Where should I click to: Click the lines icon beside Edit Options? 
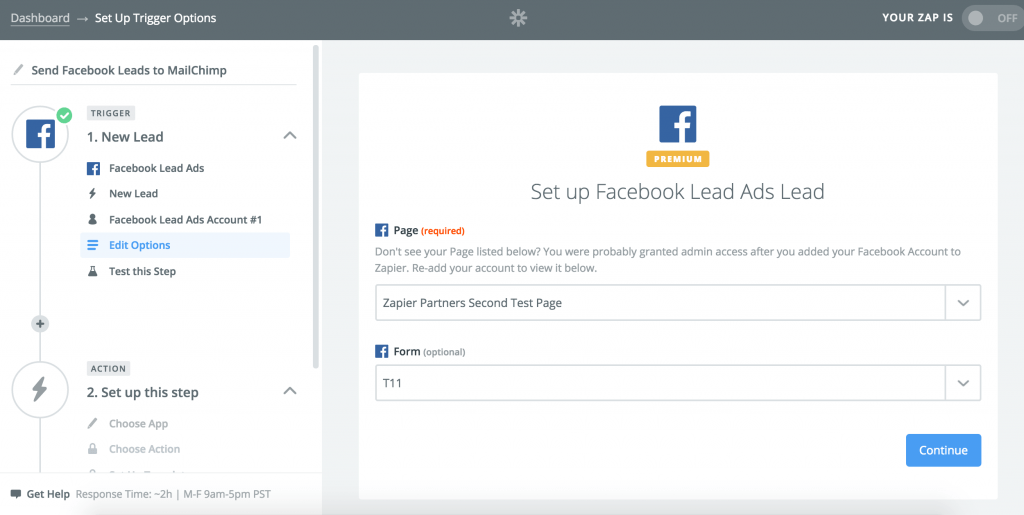pos(93,245)
